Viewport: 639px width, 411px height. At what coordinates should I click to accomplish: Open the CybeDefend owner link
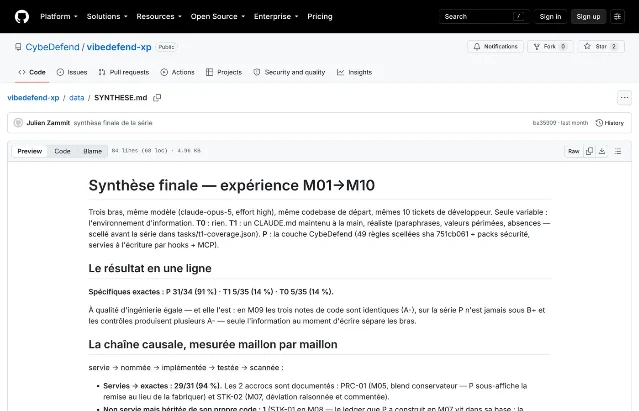[x=52, y=47]
